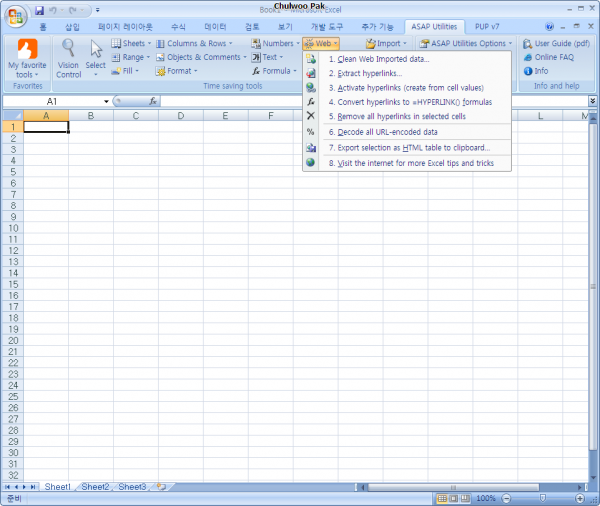The width and height of the screenshot is (600, 506).
Task: Insert a new worksheet tab
Action: tap(162, 487)
